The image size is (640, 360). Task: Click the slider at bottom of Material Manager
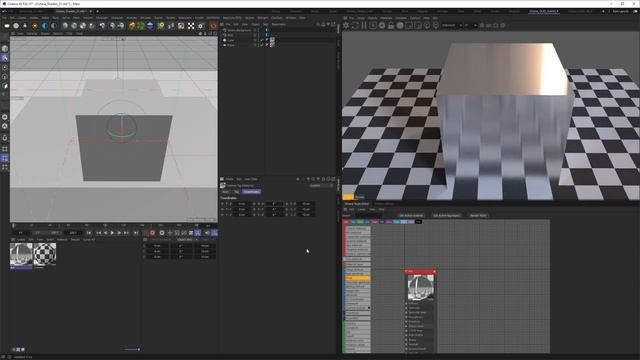132,349
